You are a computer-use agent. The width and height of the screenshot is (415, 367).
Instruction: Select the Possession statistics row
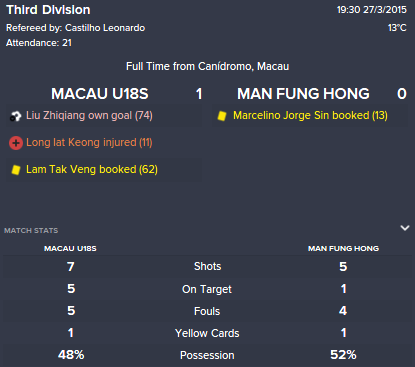pyautogui.click(x=207, y=355)
